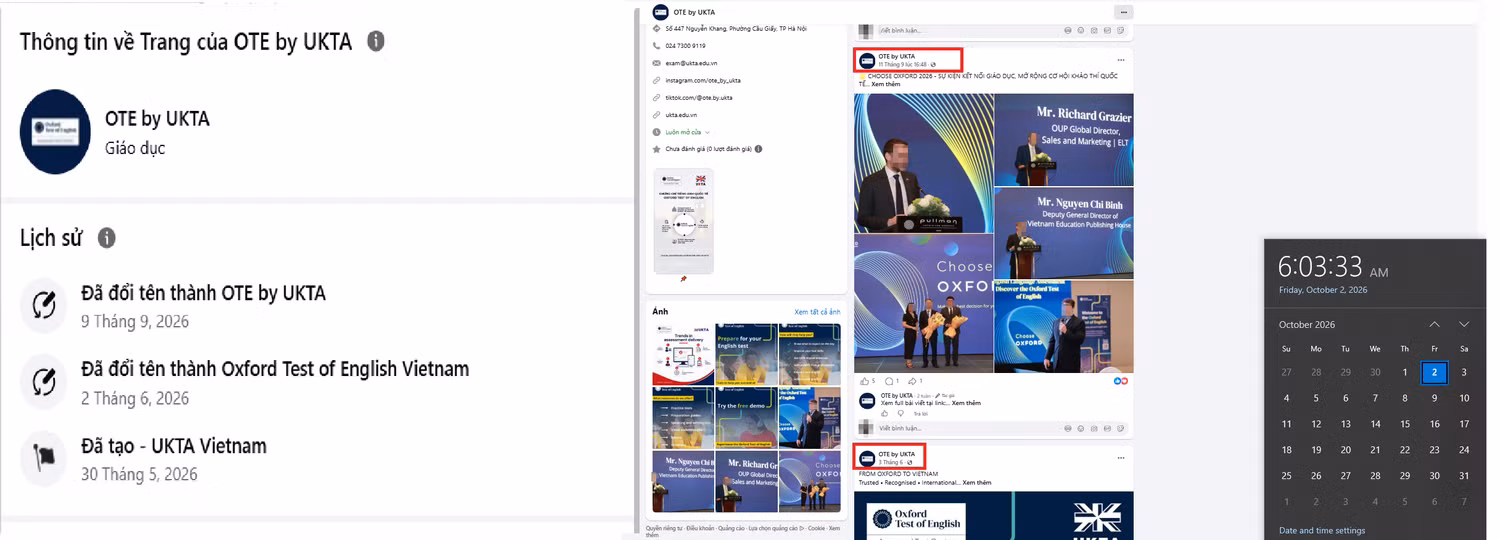Screen dimensions: 1500x540
Task: Open the ukta.edu.vn website link
Action: (682, 115)
